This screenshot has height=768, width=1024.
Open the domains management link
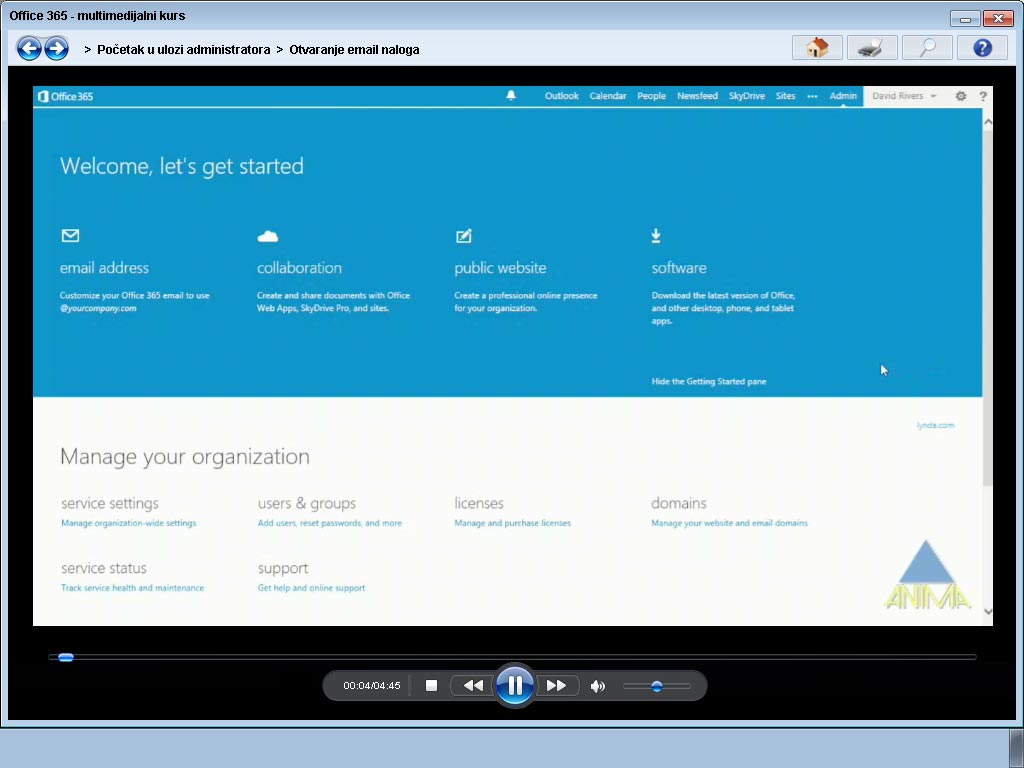click(679, 503)
